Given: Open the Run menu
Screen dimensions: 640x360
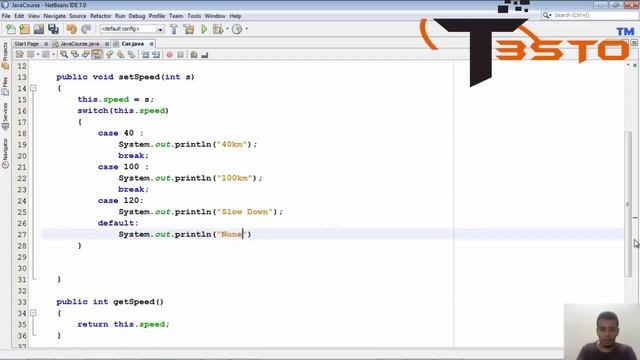Looking at the screenshot, I should 120,16.
